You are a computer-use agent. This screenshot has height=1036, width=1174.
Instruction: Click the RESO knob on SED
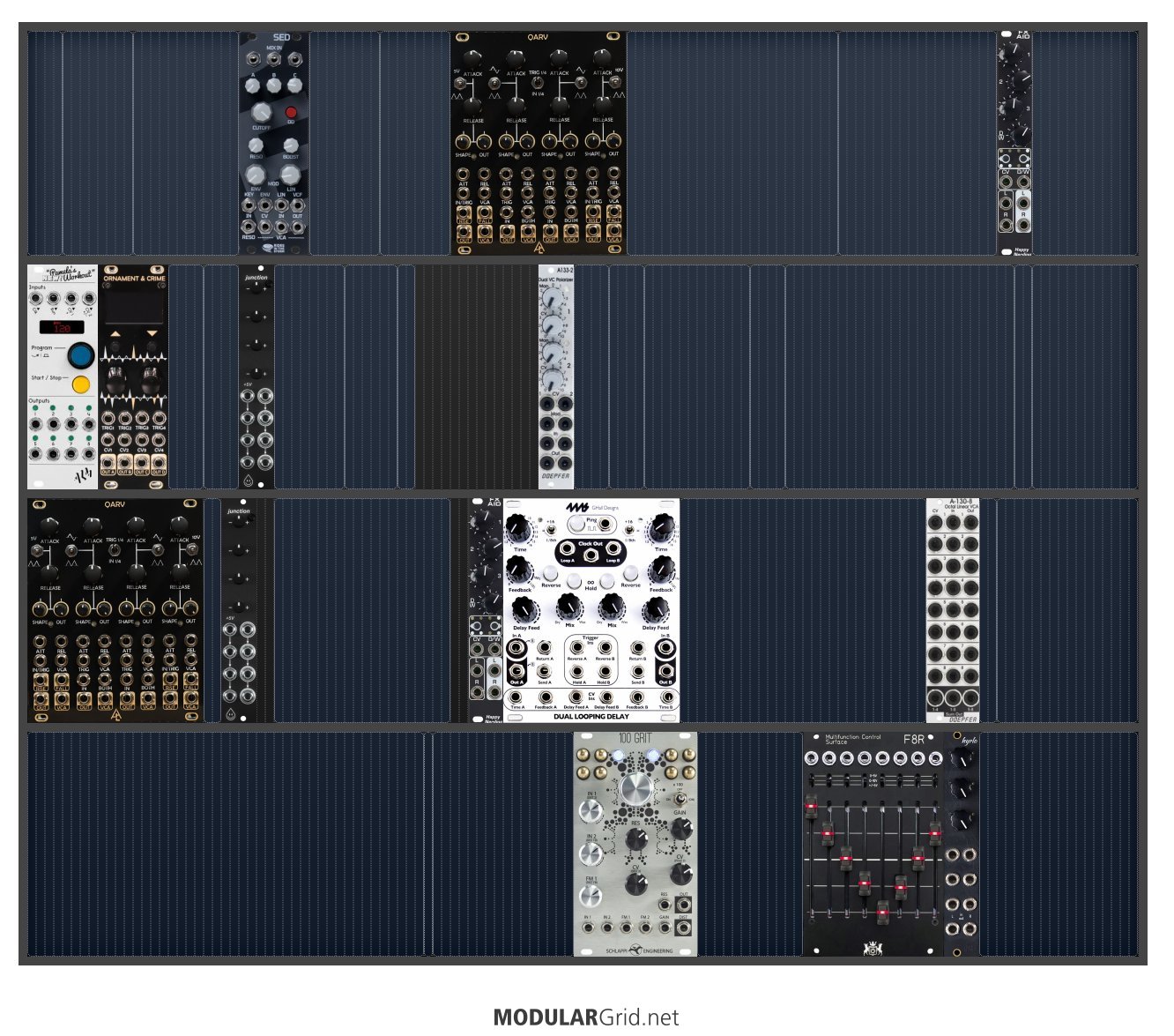pos(256,144)
